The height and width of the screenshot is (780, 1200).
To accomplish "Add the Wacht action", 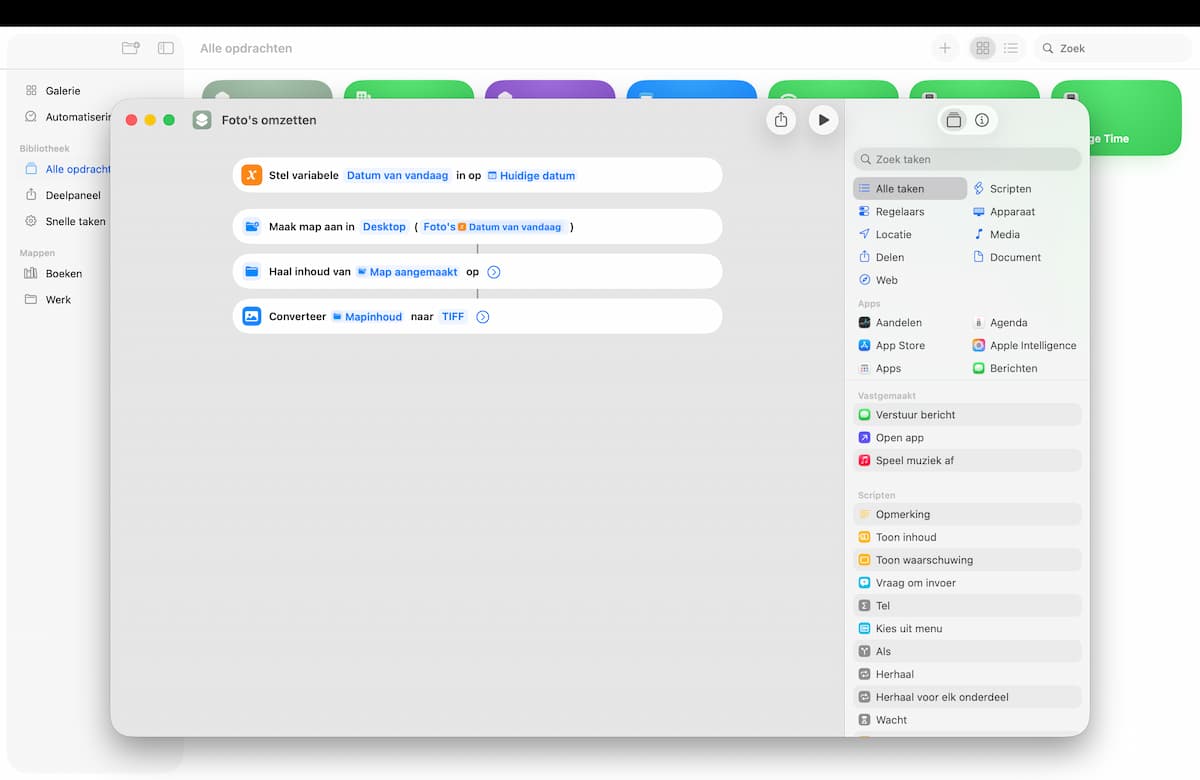I will (x=967, y=720).
